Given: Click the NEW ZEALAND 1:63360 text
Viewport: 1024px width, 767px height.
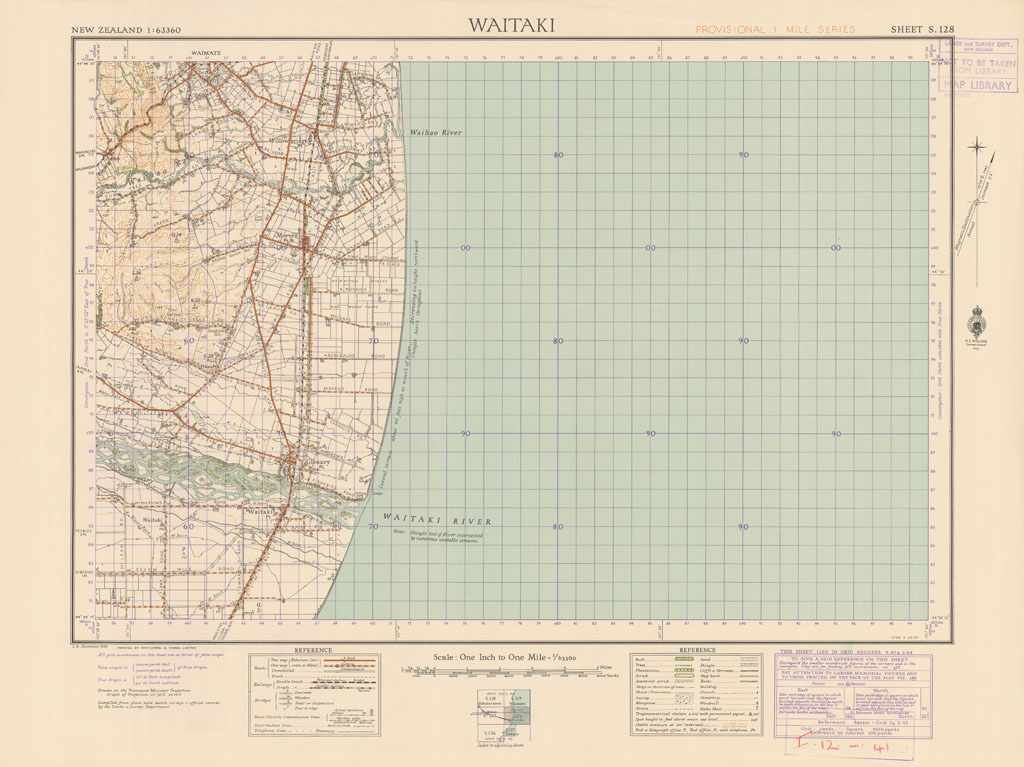Looking at the screenshot, I should tap(126, 30).
